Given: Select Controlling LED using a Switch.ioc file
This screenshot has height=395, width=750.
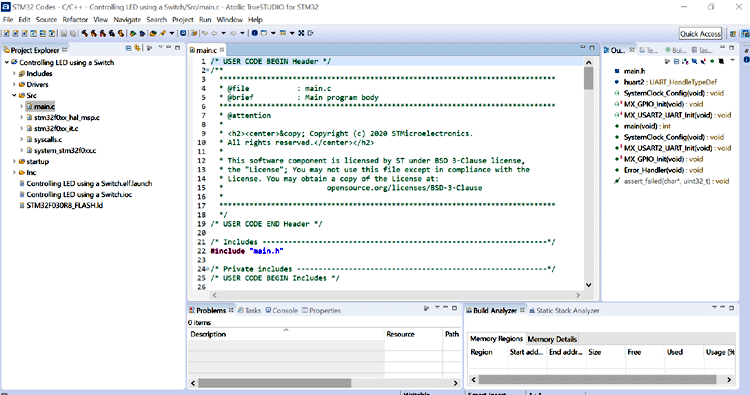Looking at the screenshot, I should click(79, 194).
